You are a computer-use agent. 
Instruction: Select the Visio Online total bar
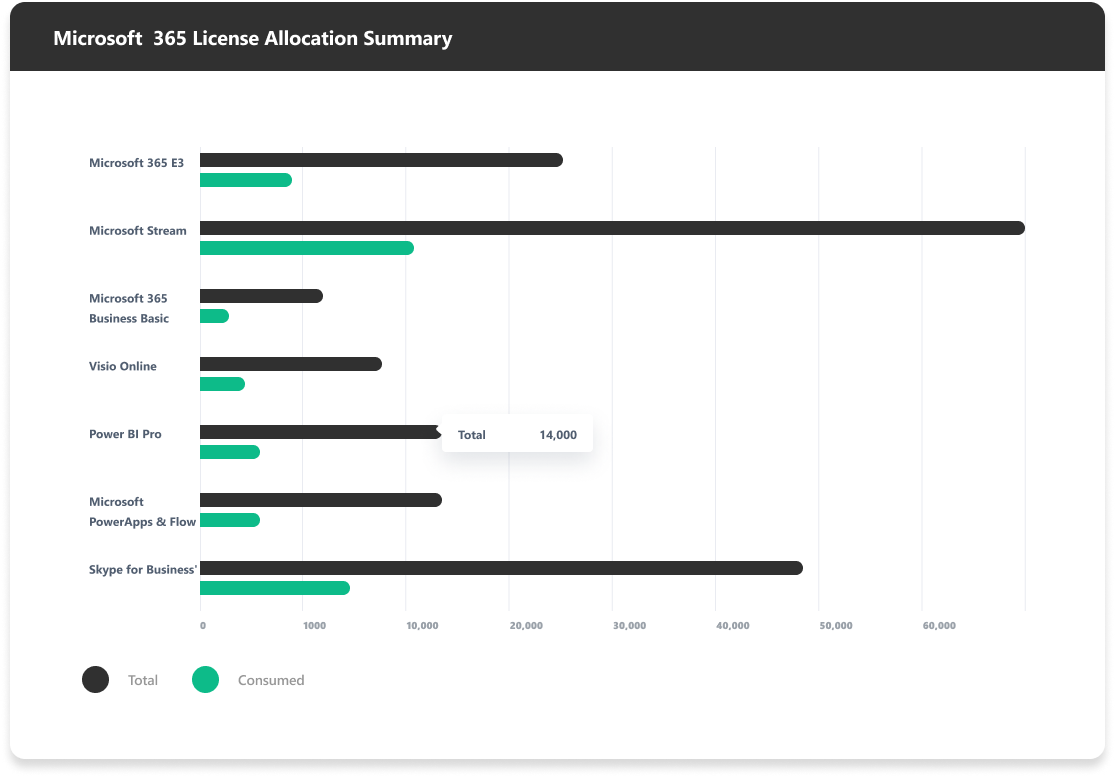[x=291, y=364]
